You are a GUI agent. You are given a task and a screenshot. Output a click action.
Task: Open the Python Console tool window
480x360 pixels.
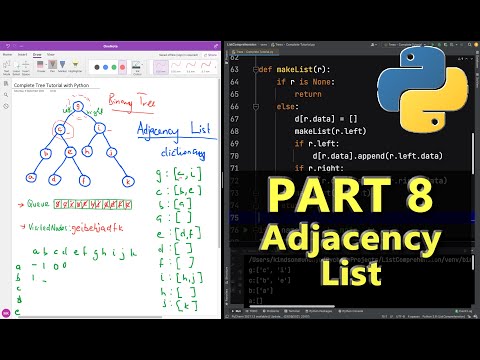351,311
